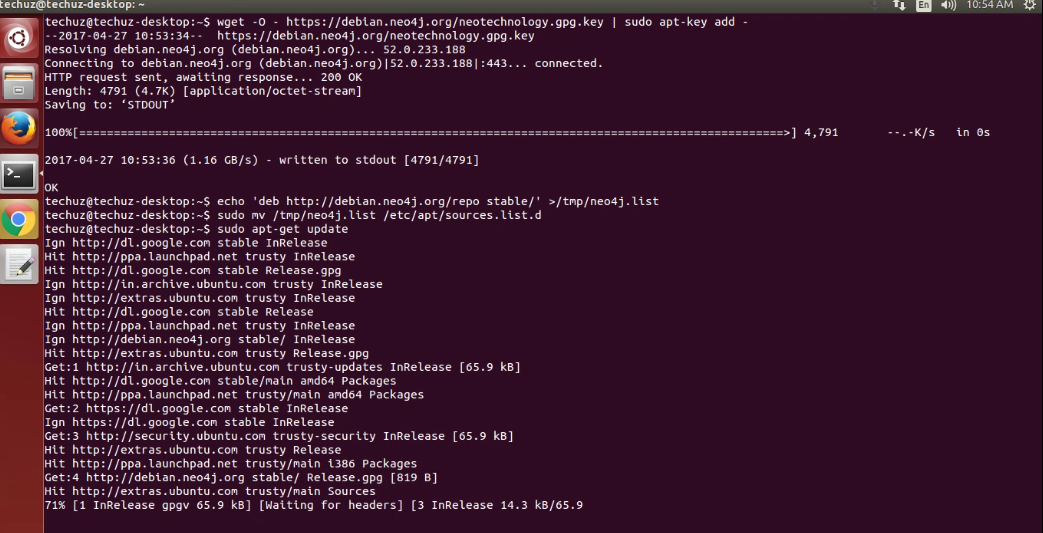Click the 71% apt progress status line
This screenshot has height=533, width=1043.
coord(313,505)
